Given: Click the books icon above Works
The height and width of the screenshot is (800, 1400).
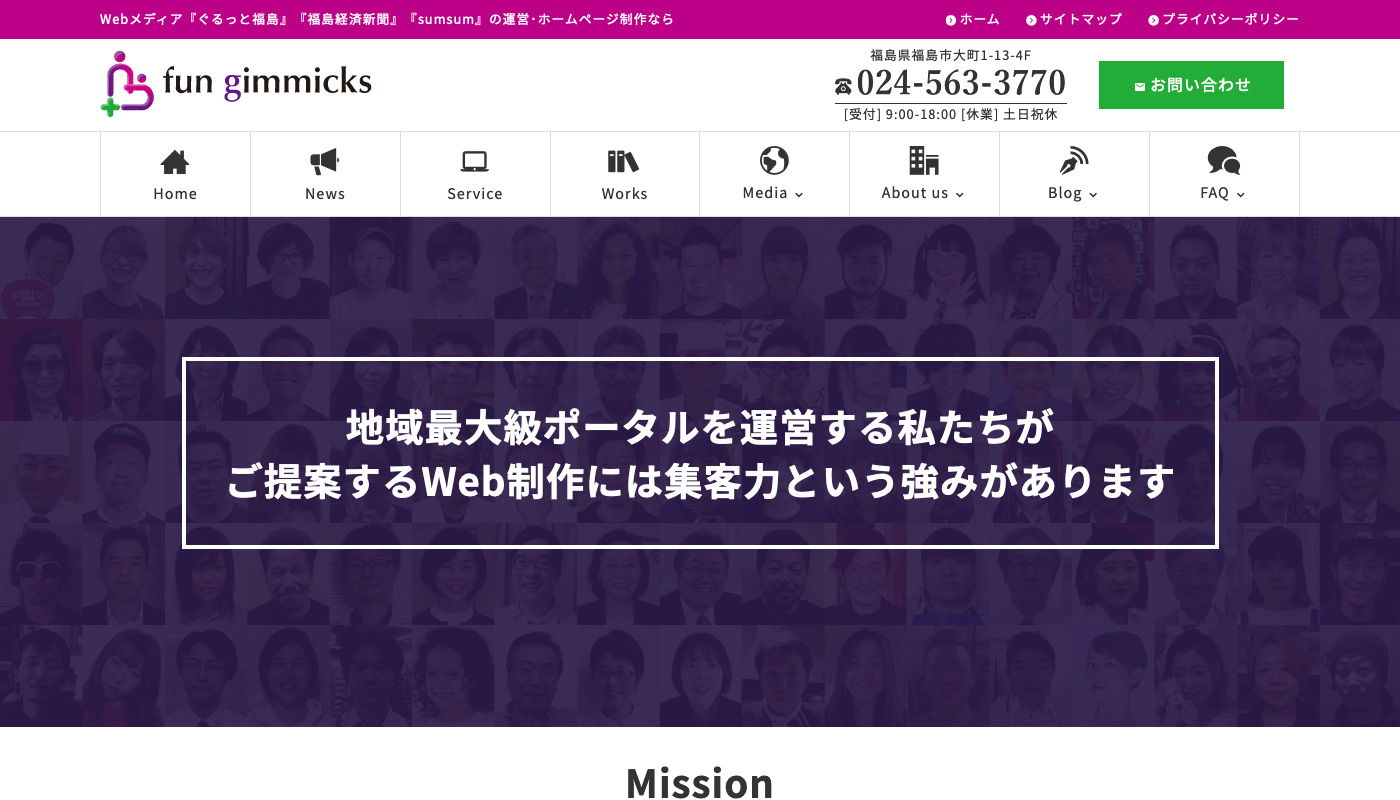Looking at the screenshot, I should point(623,161).
